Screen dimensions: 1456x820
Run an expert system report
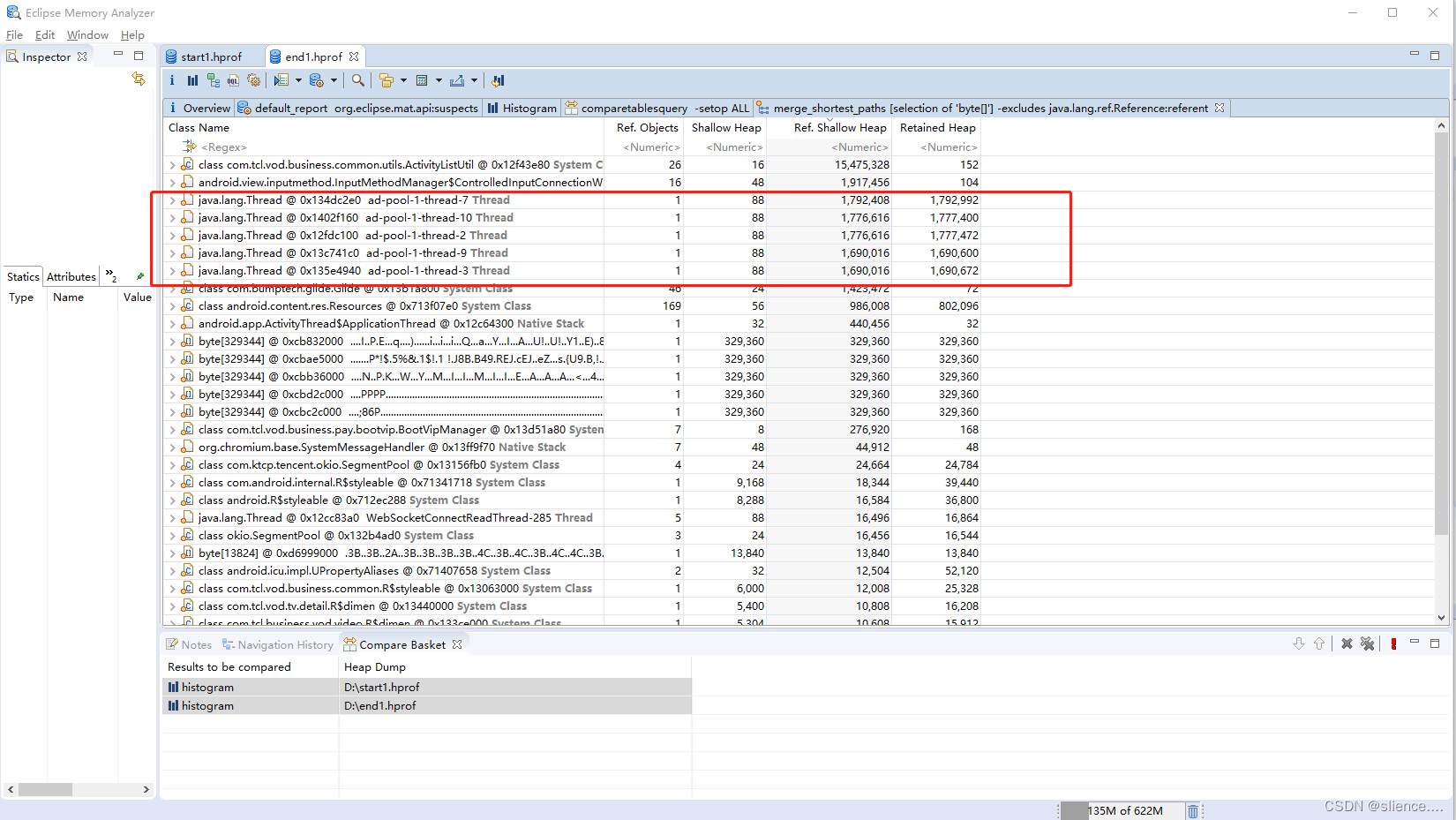tap(281, 80)
